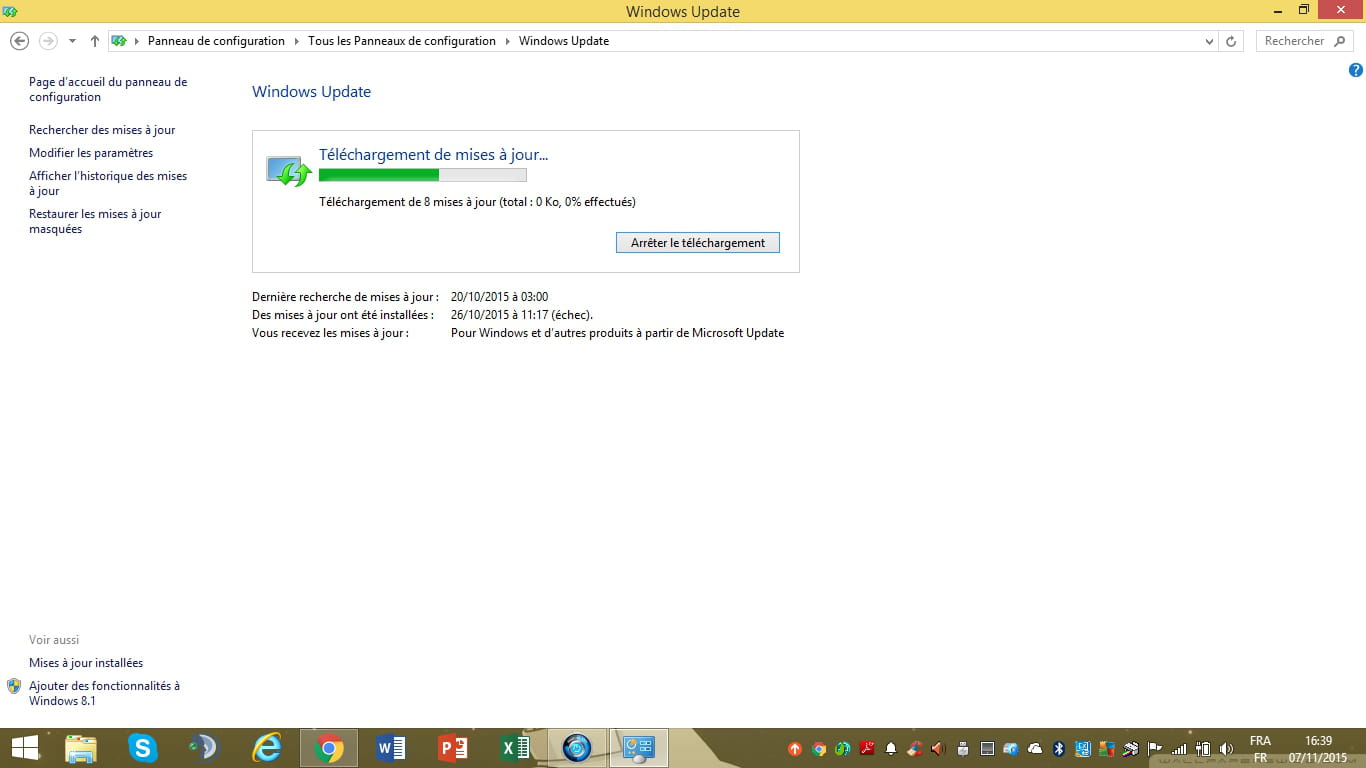Click the search magnifier icon

pyautogui.click(x=1342, y=41)
